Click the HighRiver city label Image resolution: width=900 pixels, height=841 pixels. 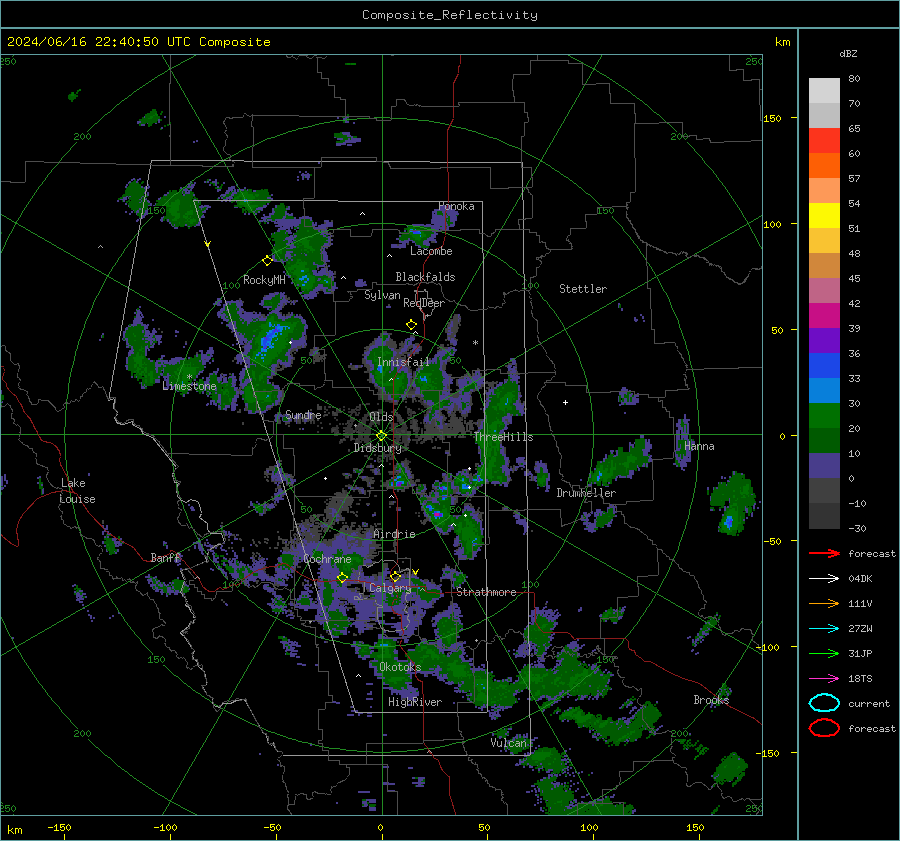415,702
